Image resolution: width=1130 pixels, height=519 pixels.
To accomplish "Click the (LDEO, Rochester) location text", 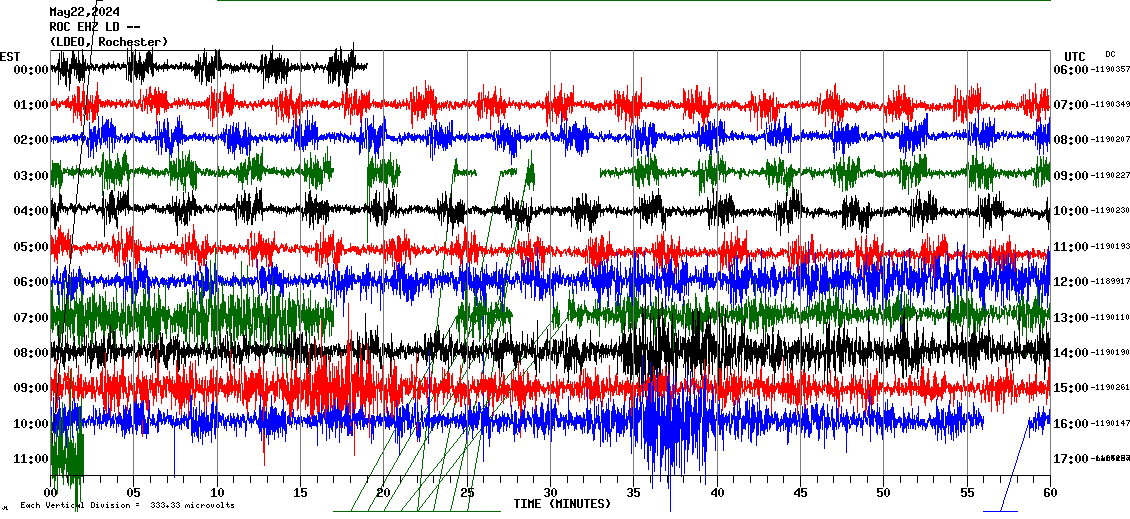I will (109, 41).
